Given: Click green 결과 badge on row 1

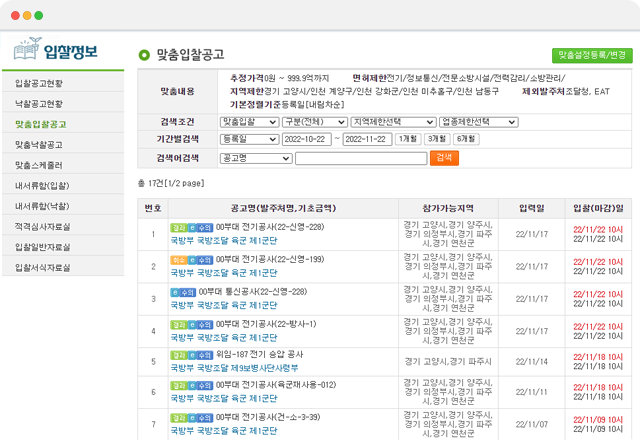Looking at the screenshot, I should coord(179,227).
